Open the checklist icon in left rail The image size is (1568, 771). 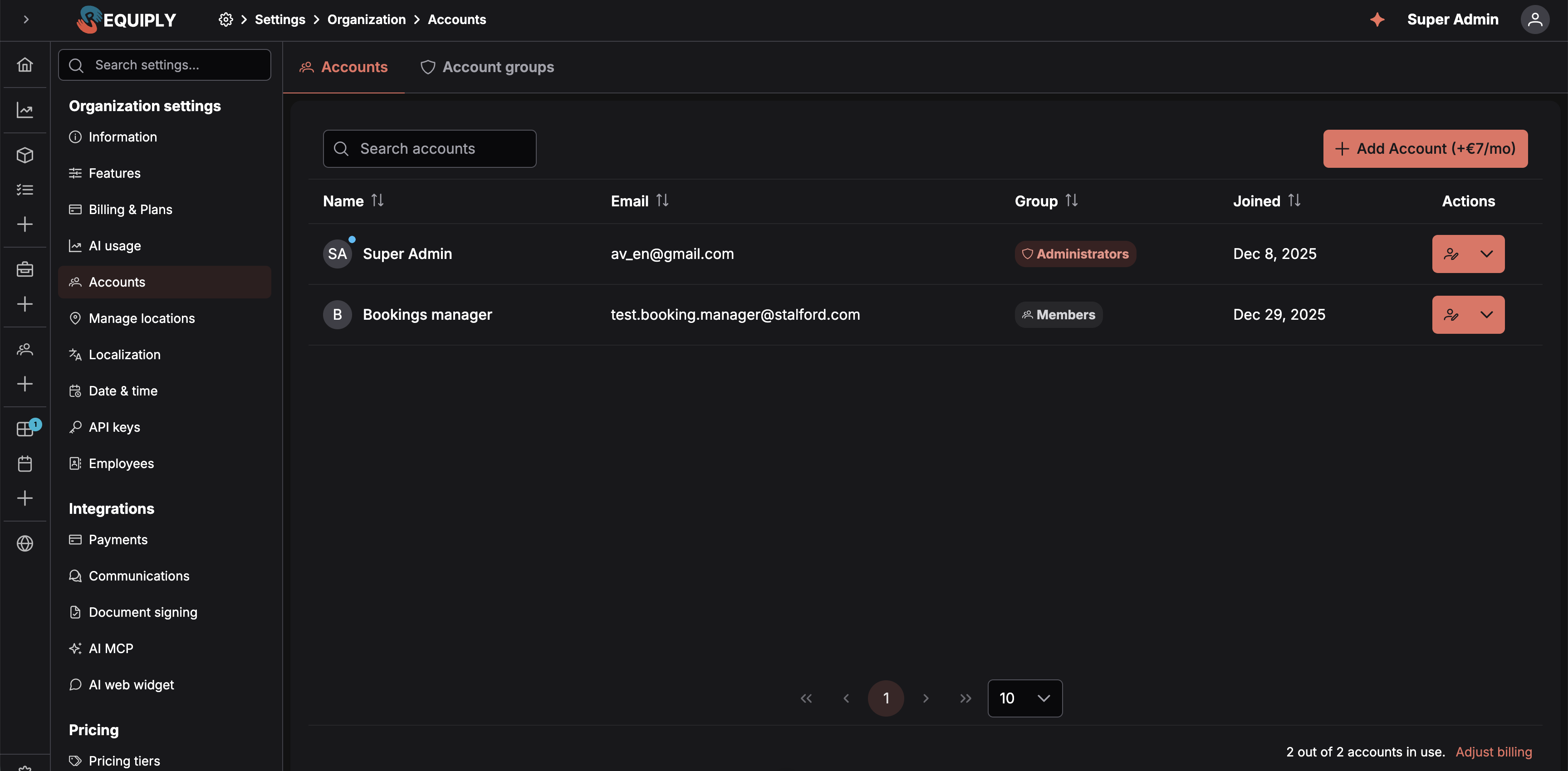coord(25,190)
